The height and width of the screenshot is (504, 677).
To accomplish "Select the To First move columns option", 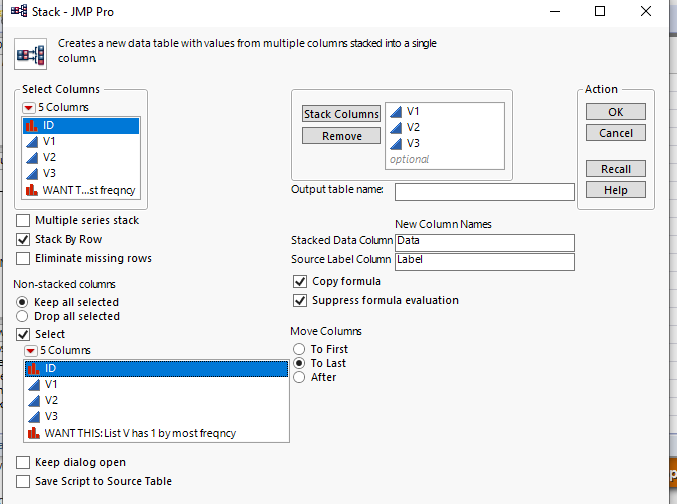I will [299, 349].
